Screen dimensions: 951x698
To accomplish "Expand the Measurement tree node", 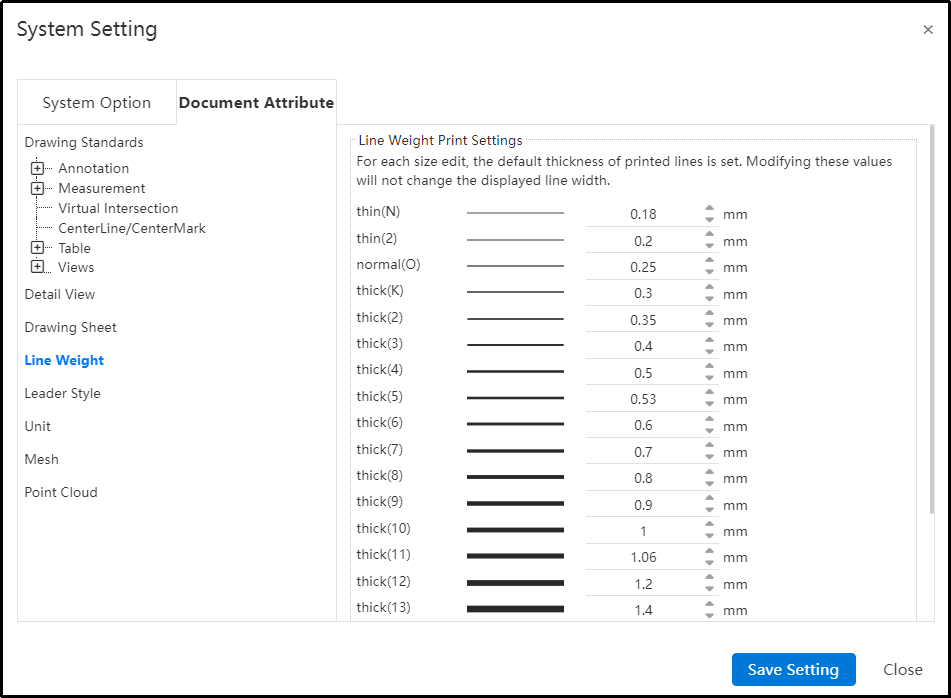I will point(37,188).
